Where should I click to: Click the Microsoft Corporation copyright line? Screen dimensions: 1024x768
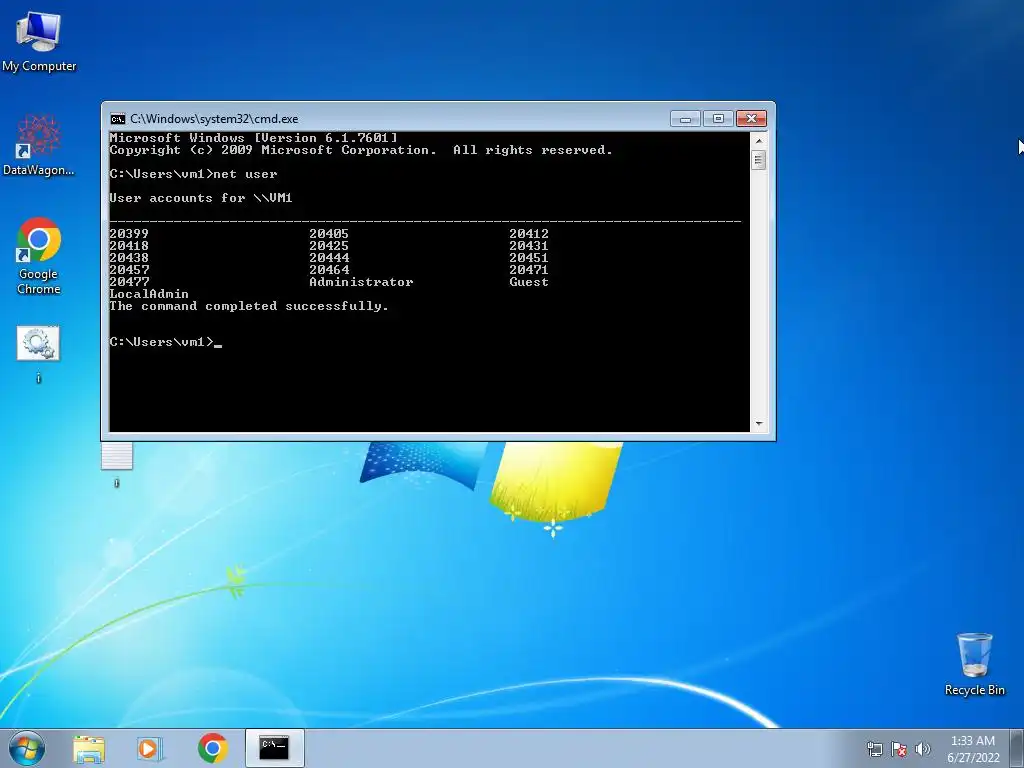tap(361, 150)
